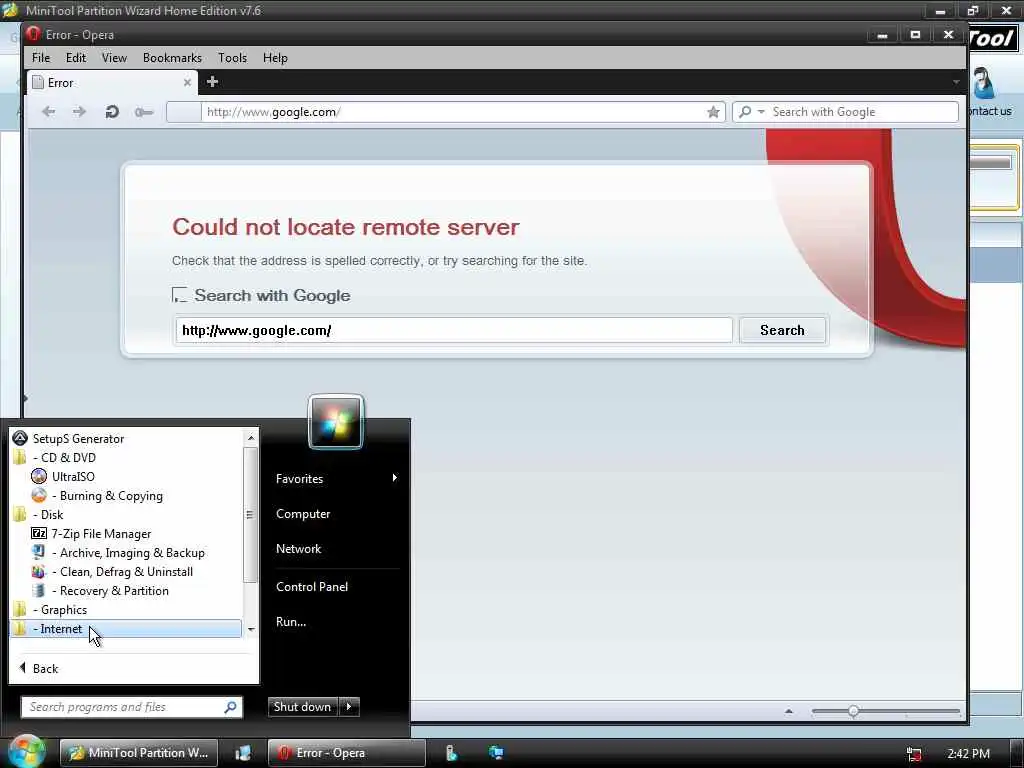Open the Internet folder in Start menu

[127, 628]
